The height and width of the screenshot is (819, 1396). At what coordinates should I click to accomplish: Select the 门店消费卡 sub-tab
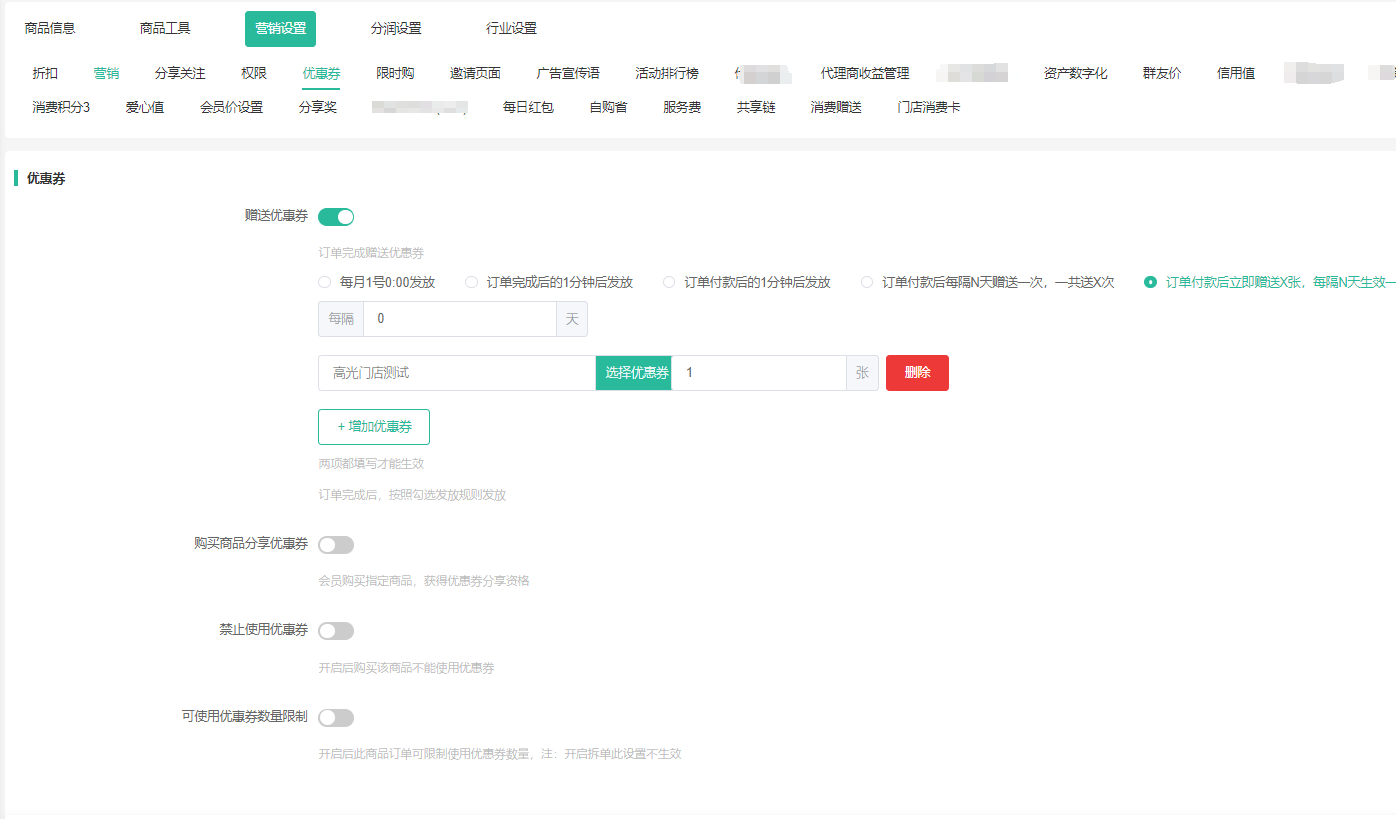coord(929,107)
